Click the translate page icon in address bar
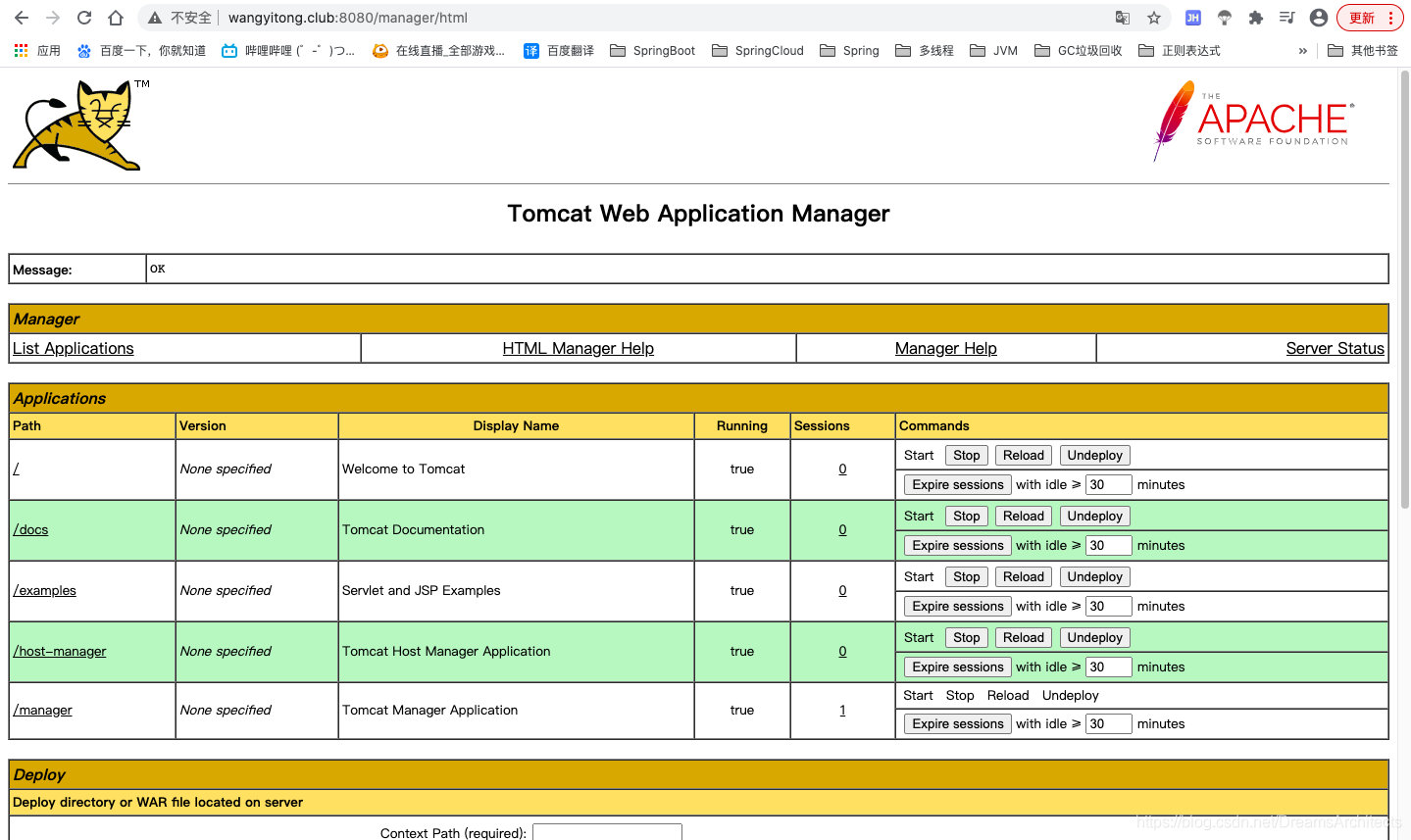This screenshot has width=1411, height=840. coord(1123,18)
